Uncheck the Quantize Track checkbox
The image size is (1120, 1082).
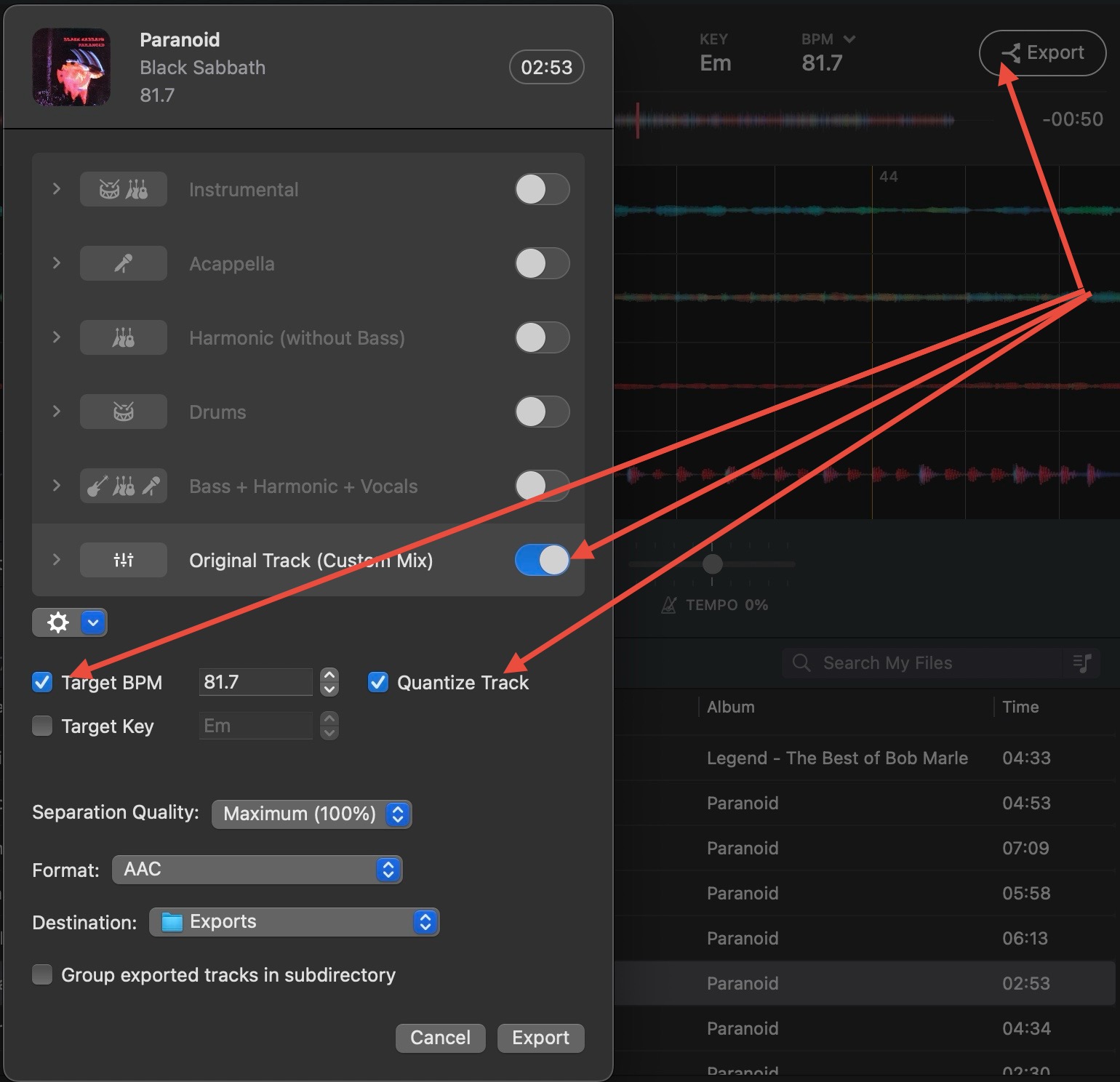coord(378,683)
